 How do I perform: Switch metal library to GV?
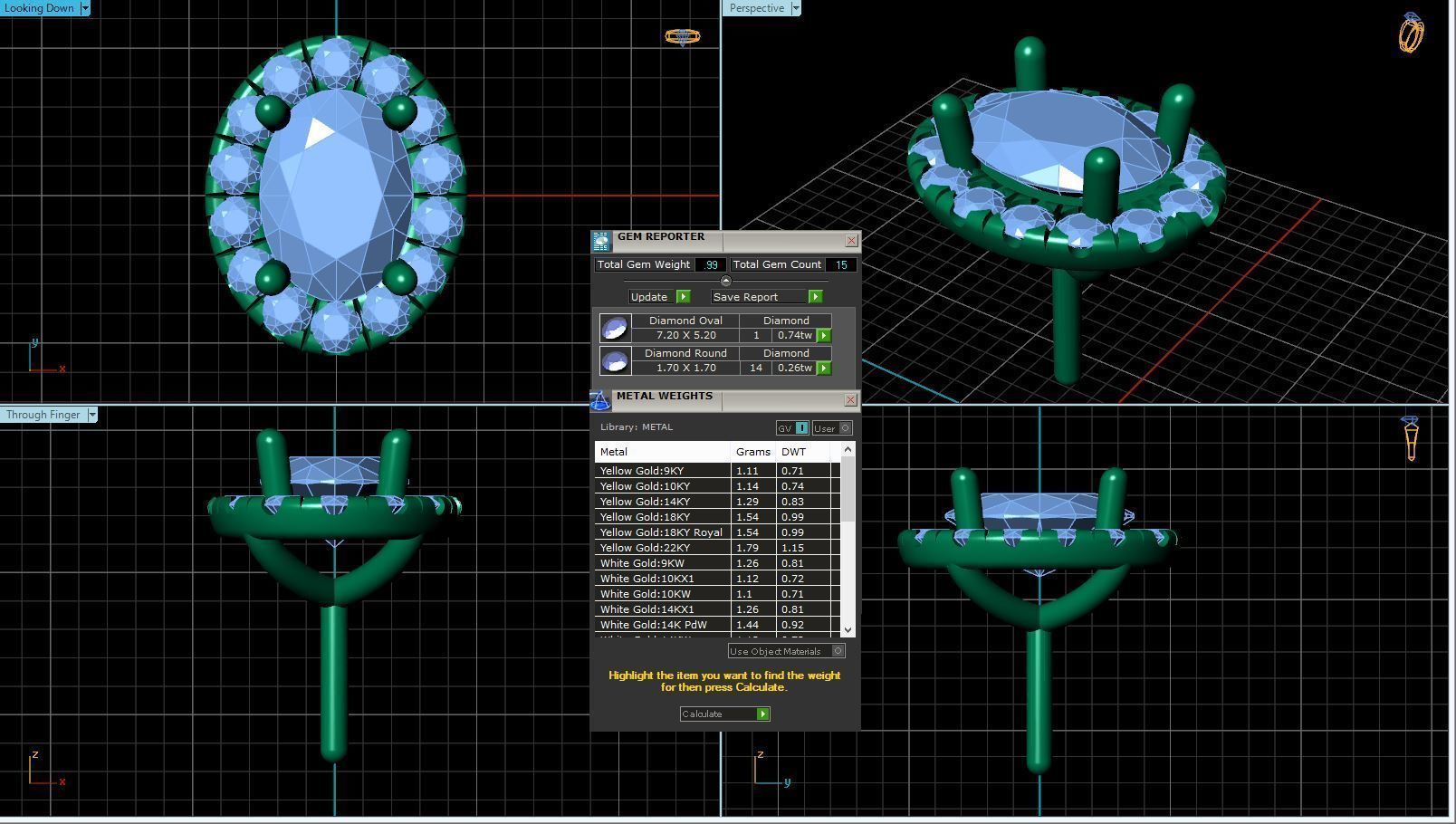coord(792,428)
